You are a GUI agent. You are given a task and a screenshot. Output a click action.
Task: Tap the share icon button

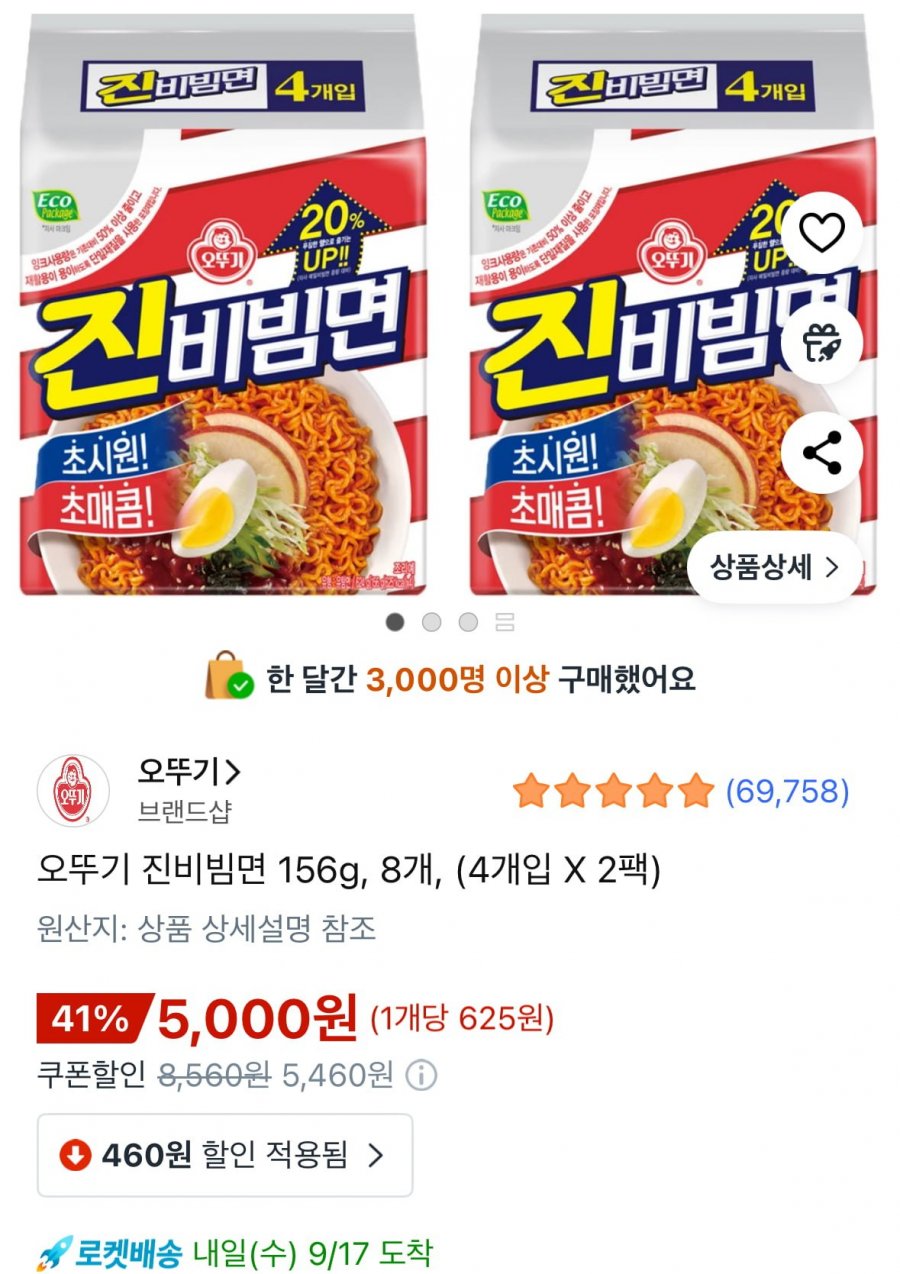click(823, 454)
